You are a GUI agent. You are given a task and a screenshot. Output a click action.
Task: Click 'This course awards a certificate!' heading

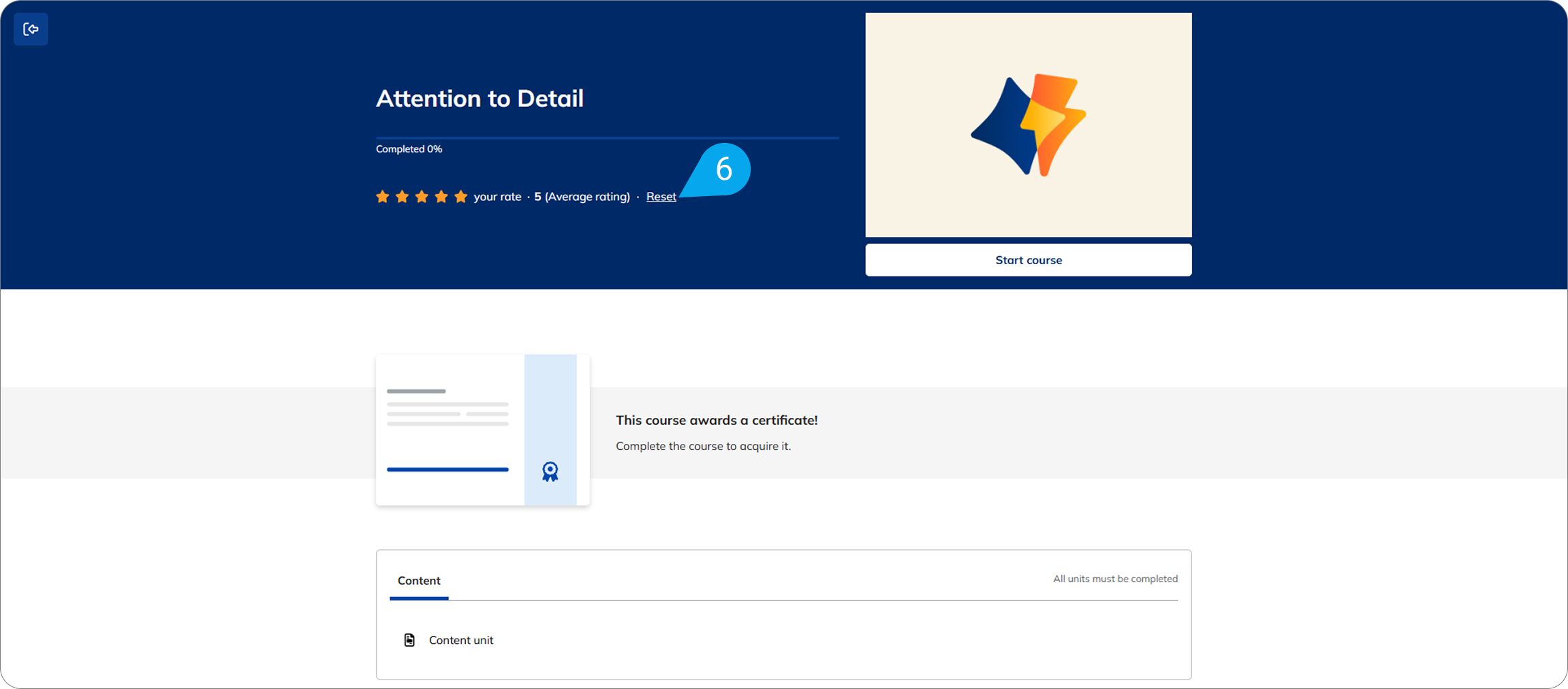click(716, 420)
